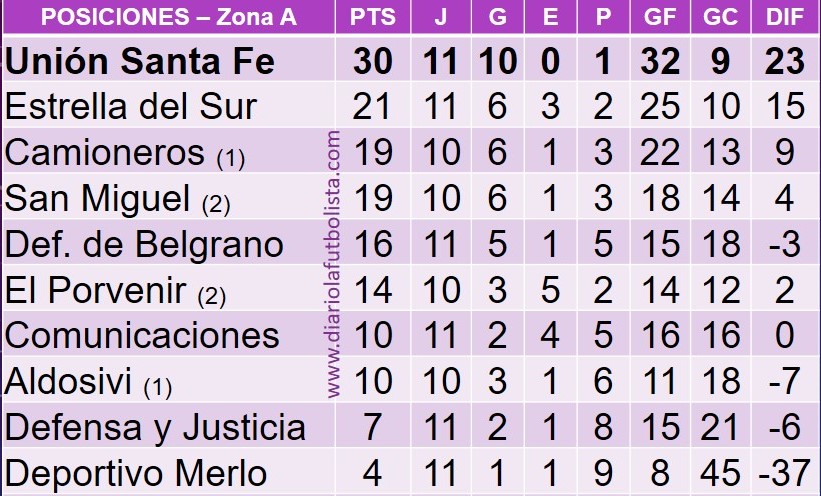Select the GF column header

660,17
